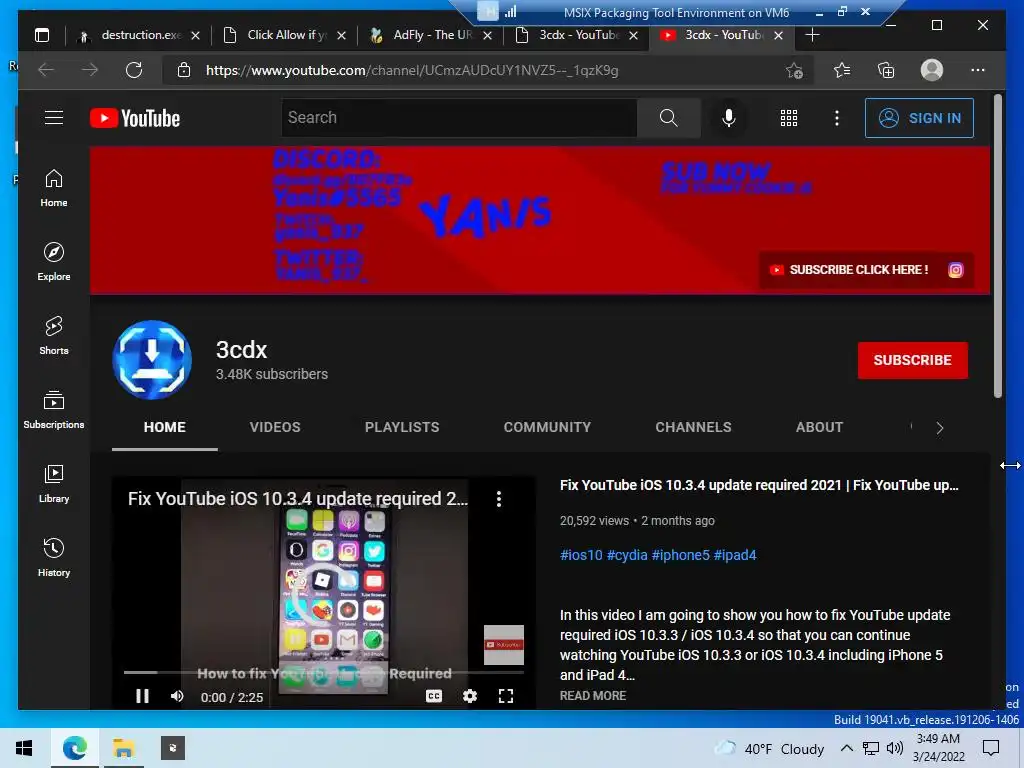This screenshot has width=1024, height=768.
Task: Open the taskbar volume icon
Action: pyautogui.click(x=895, y=748)
